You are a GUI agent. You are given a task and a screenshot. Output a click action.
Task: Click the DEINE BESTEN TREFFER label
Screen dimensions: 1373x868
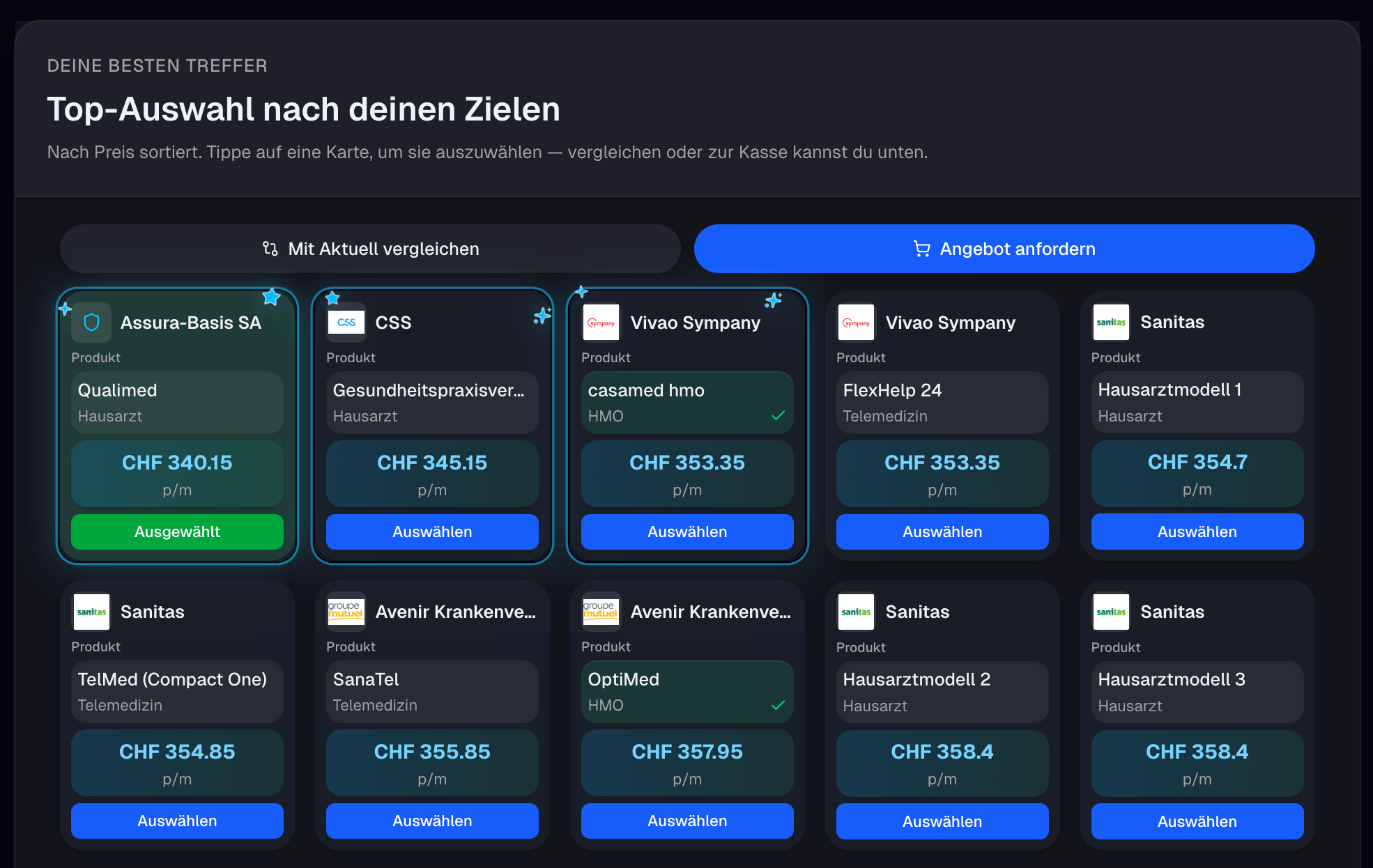click(x=158, y=65)
